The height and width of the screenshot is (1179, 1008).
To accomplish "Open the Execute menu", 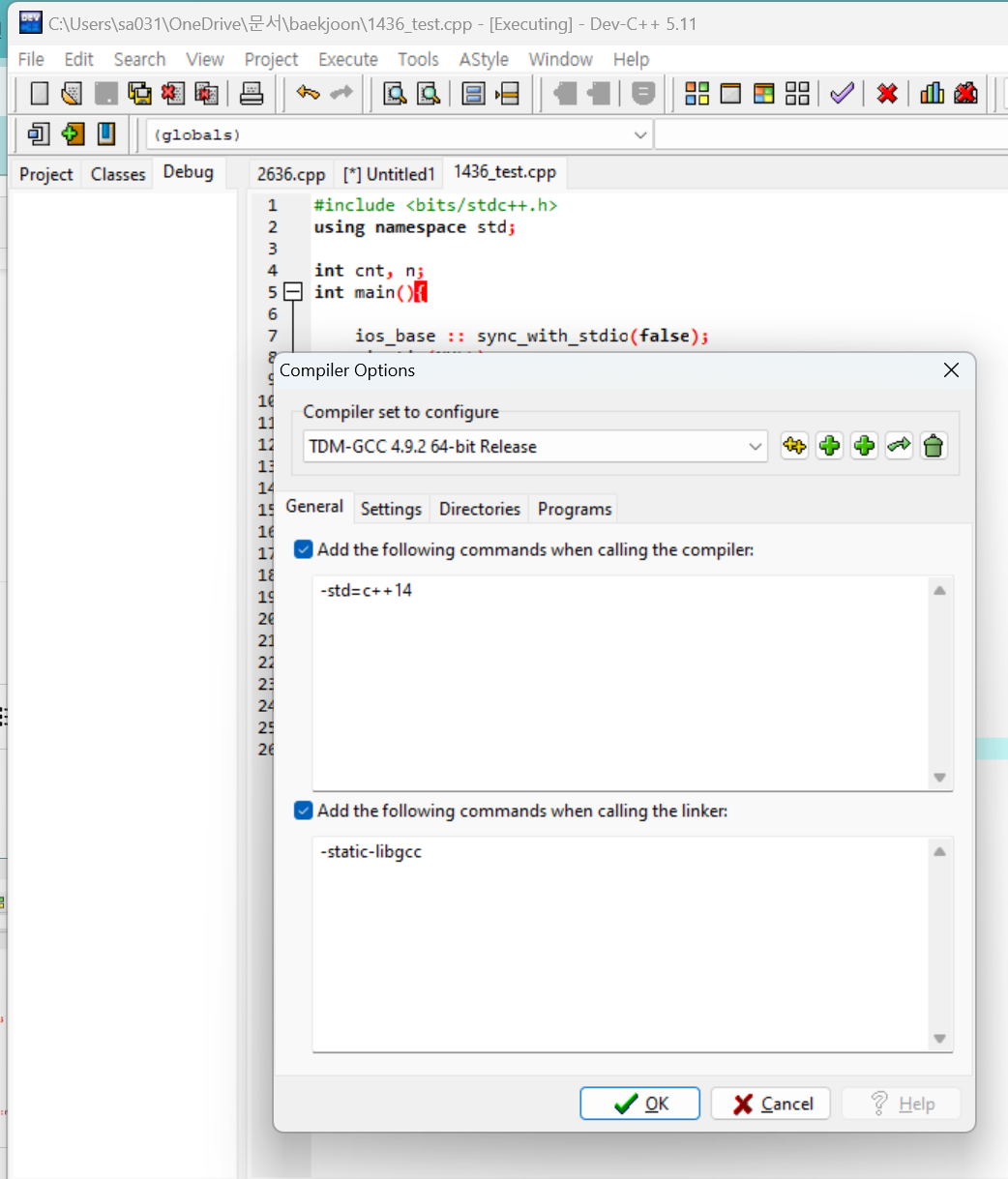I will [348, 59].
